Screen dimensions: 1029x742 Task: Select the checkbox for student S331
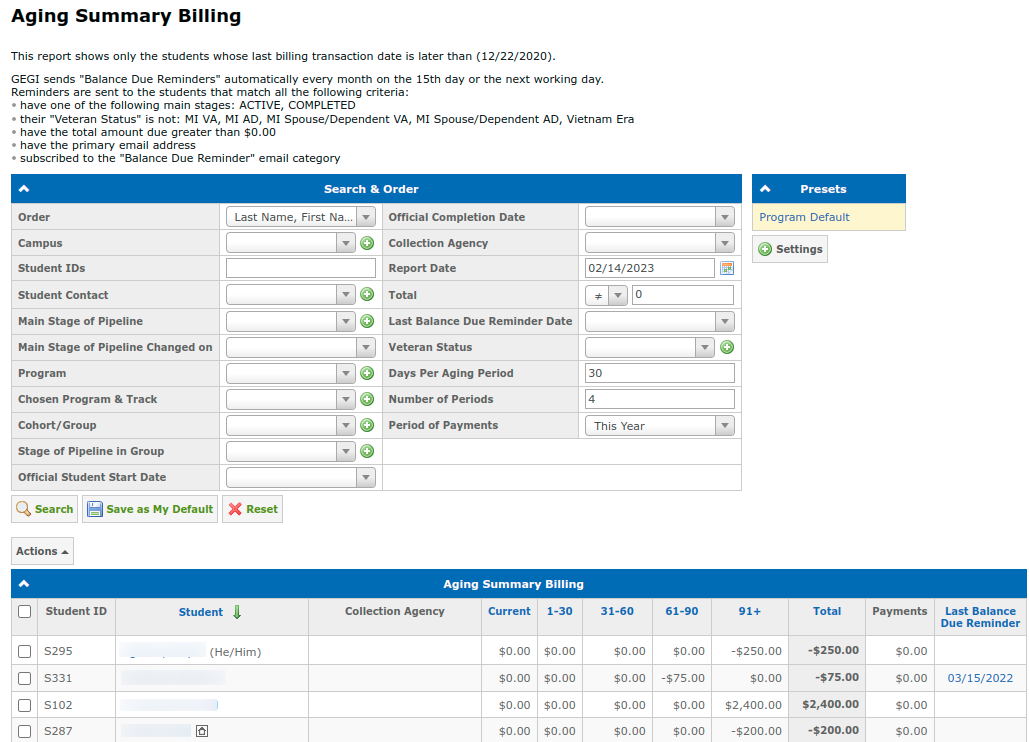pos(24,678)
